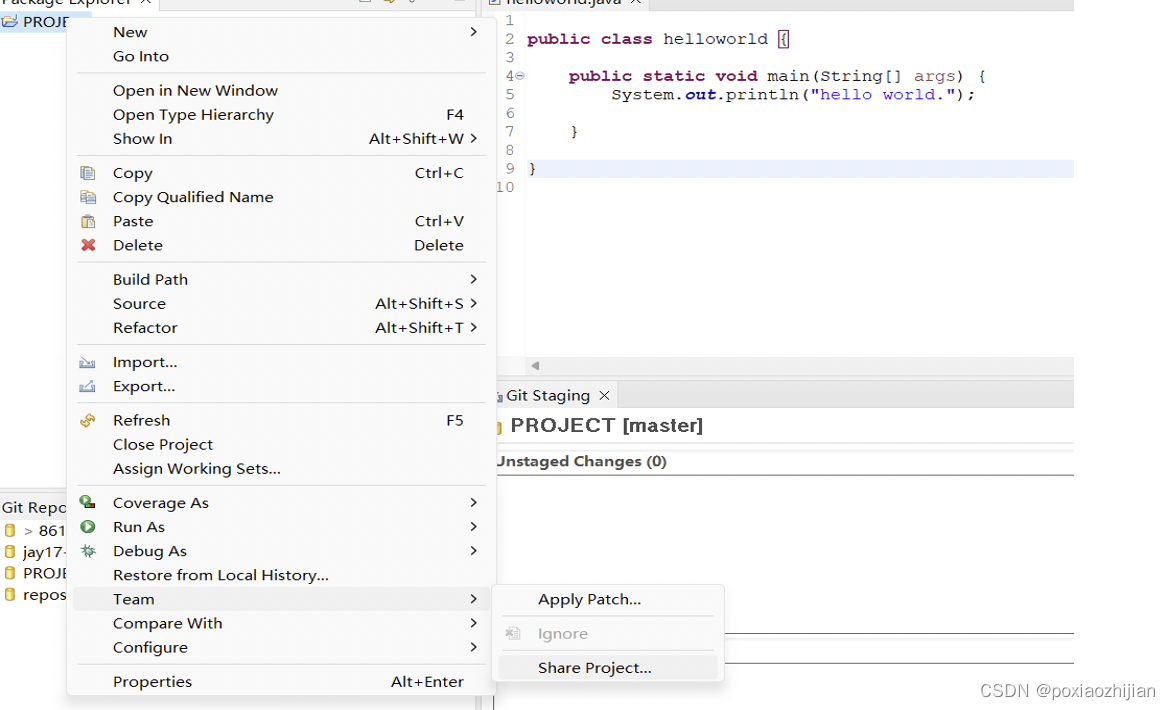This screenshot has width=1170, height=710.
Task: Click the Copy Qualified Name icon
Action: pos(88,197)
